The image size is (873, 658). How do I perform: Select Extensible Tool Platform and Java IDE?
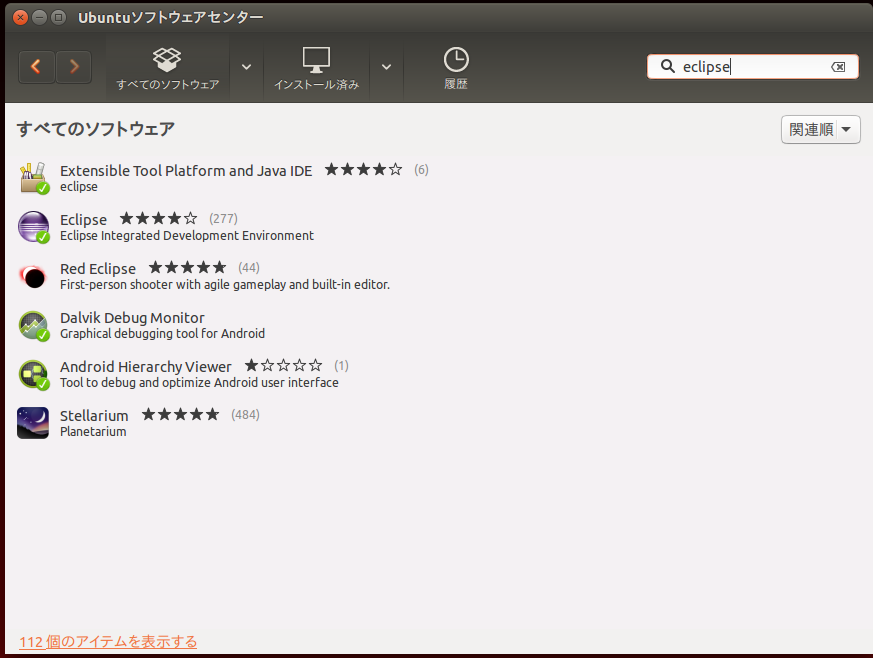point(186,170)
